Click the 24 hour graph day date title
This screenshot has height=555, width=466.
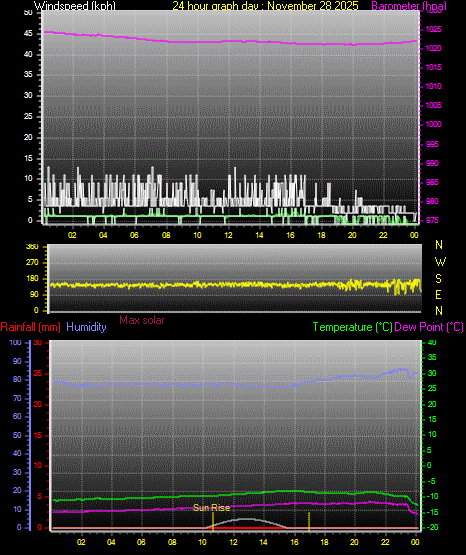(265, 5)
